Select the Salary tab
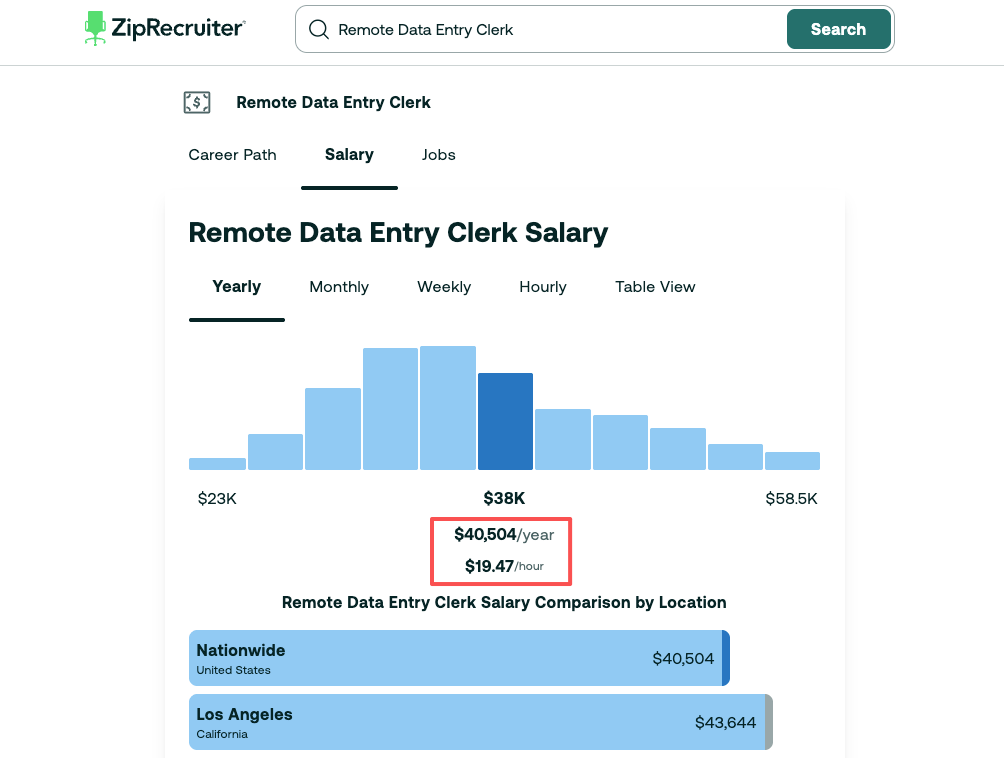Screen dimensions: 1004x758 click(349, 155)
